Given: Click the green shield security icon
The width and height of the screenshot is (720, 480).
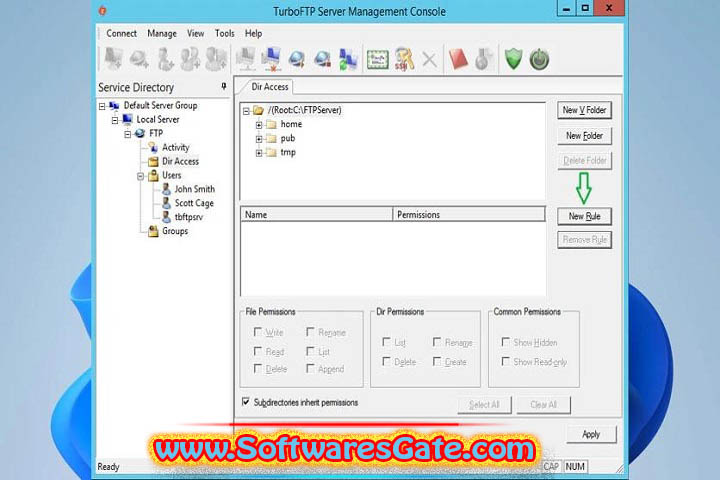Looking at the screenshot, I should (514, 59).
